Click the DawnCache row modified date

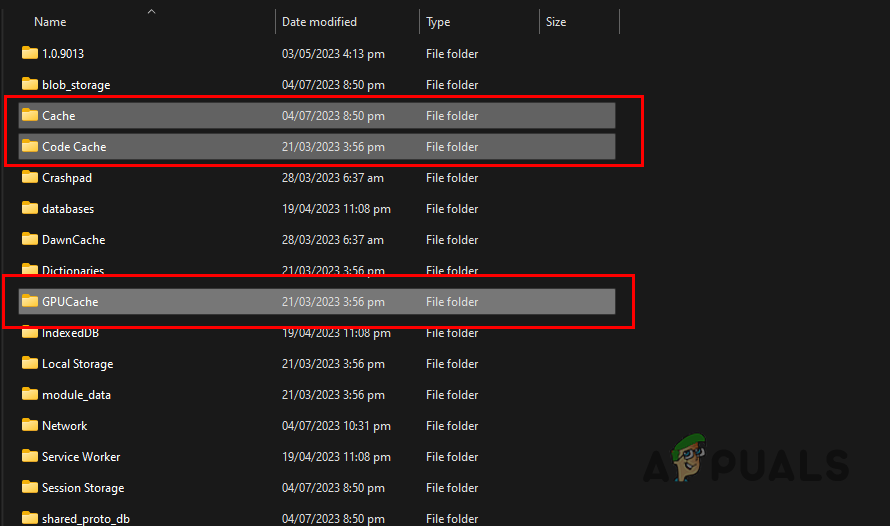333,239
